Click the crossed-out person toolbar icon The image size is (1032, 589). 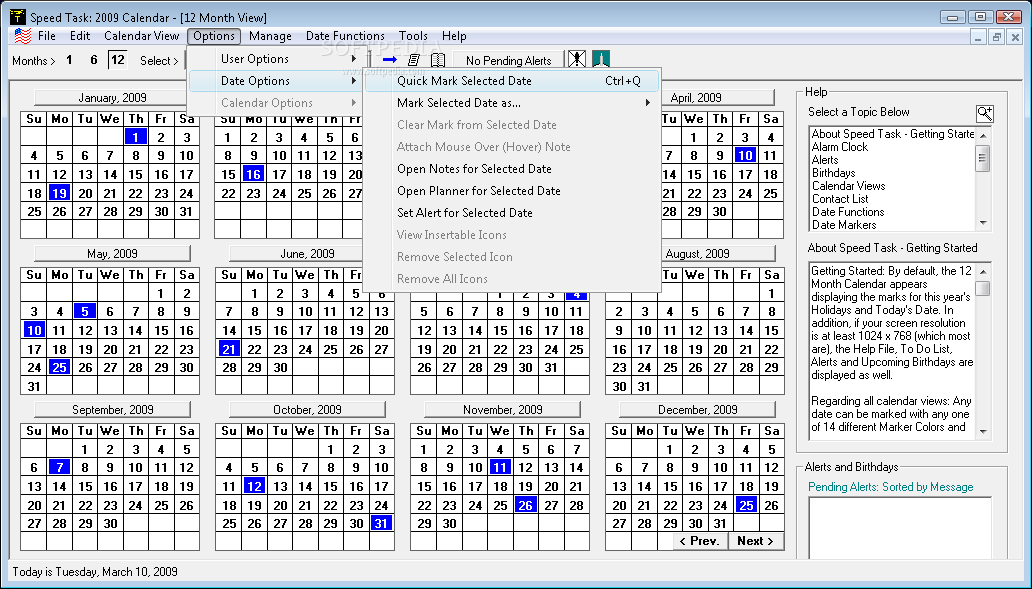coord(577,60)
